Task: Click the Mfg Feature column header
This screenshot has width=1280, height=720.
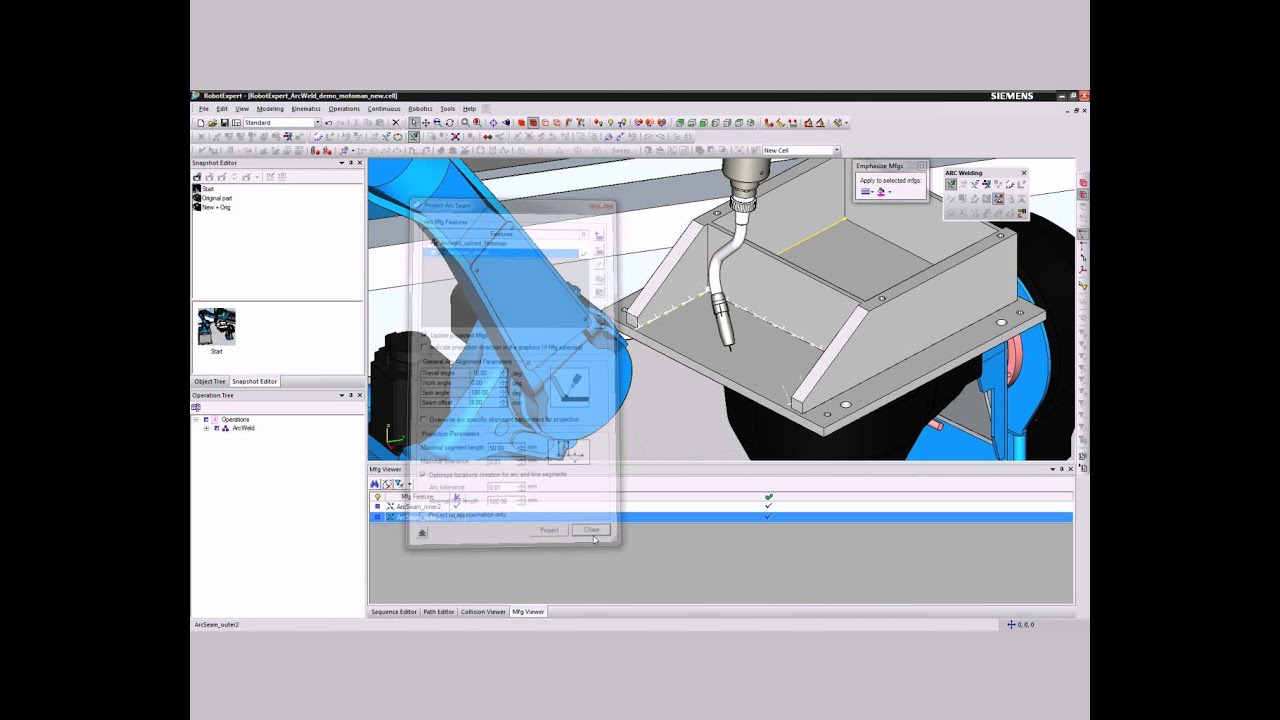Action: pyautogui.click(x=417, y=496)
